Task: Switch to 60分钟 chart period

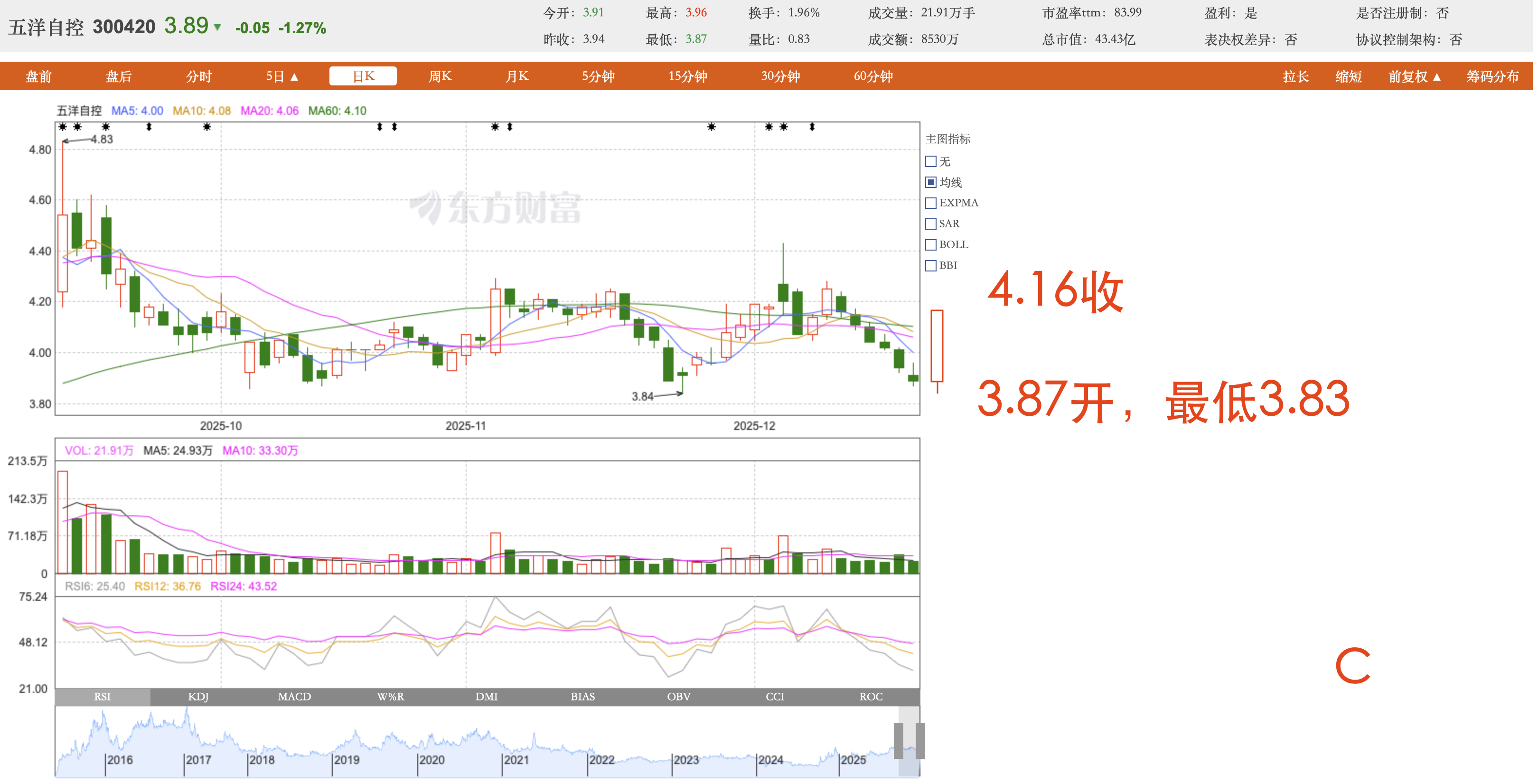Action: (x=873, y=76)
